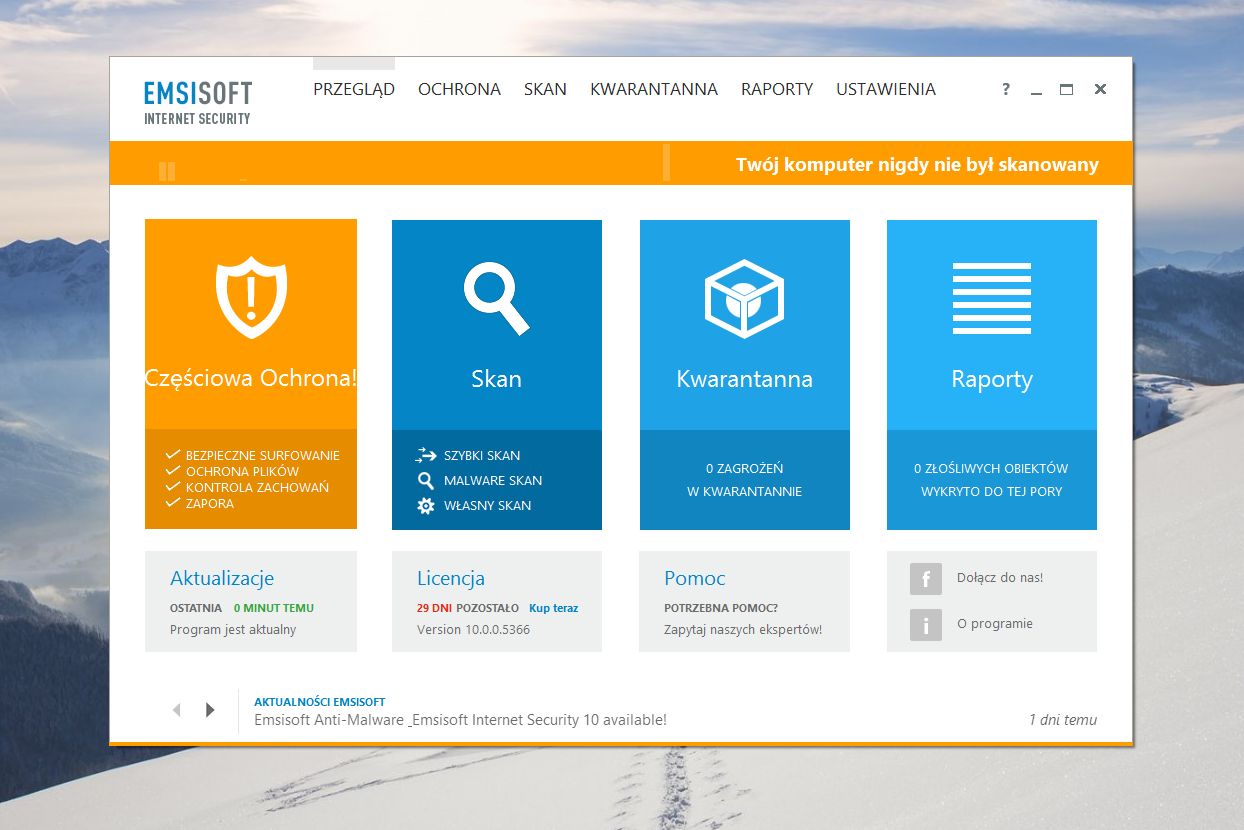This screenshot has height=830, width=1244.
Task: Click the Raporty lines icon
Action: pos(991,298)
